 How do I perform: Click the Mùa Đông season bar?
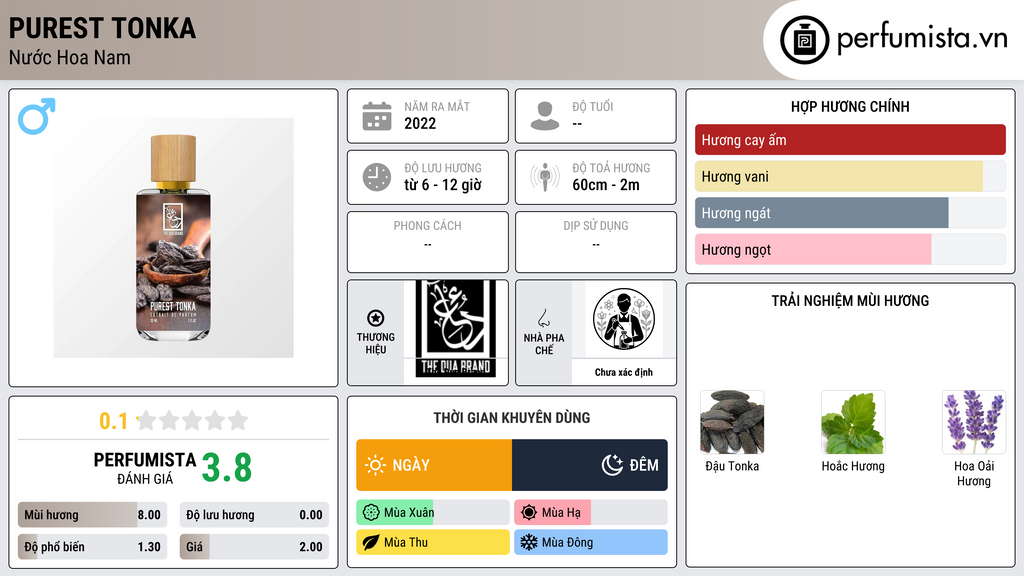coord(591,542)
